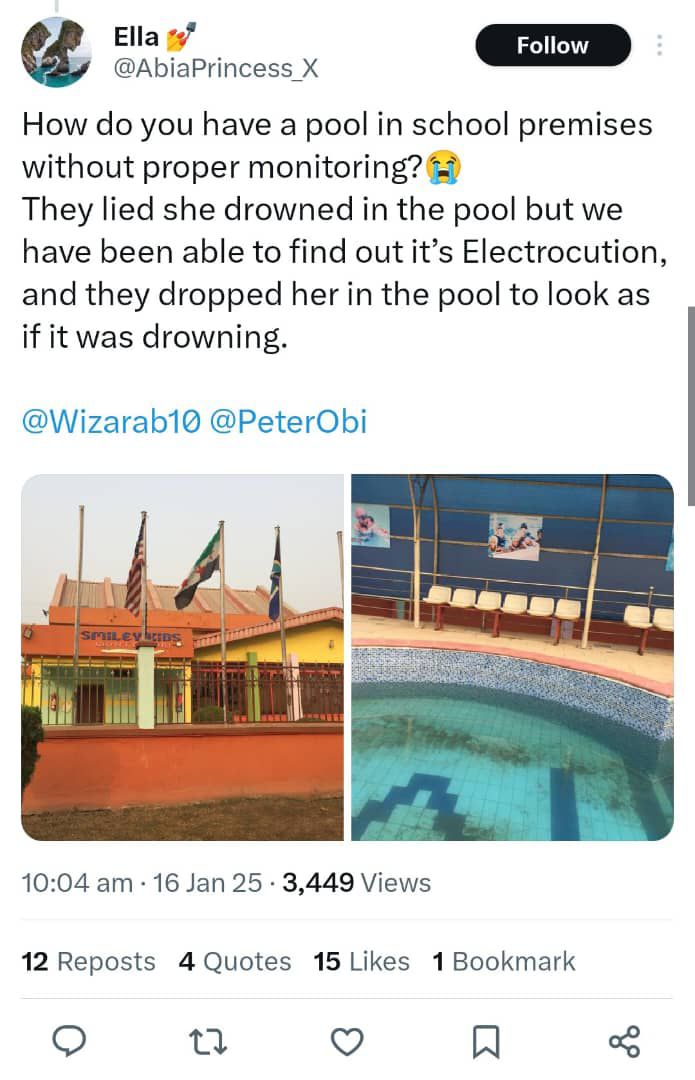Click the @AbiaPrincess_X handle
The image size is (695, 1080).
tap(217, 68)
